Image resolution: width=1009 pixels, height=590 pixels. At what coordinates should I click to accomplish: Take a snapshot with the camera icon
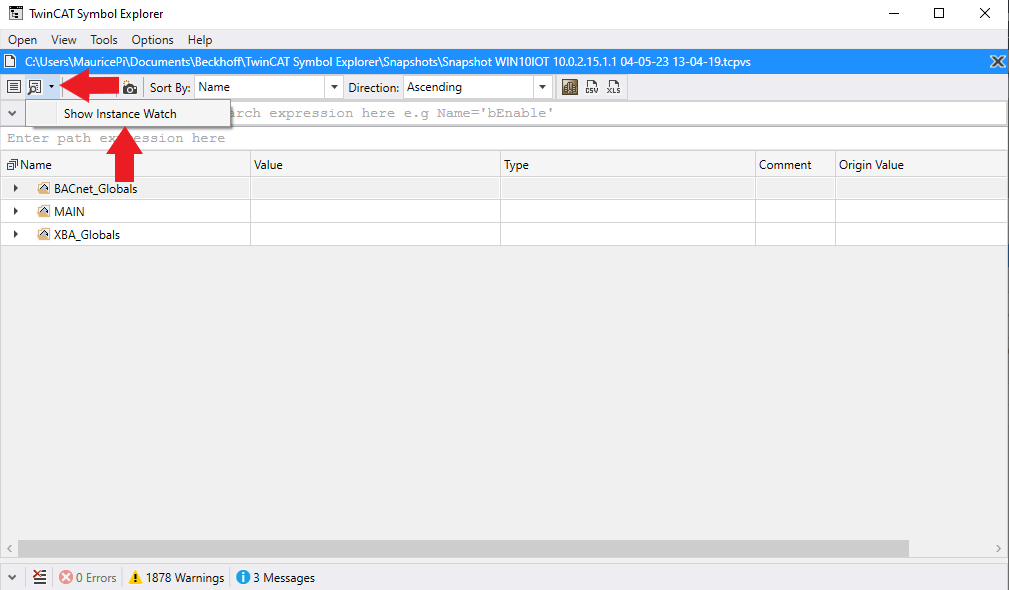pos(130,88)
